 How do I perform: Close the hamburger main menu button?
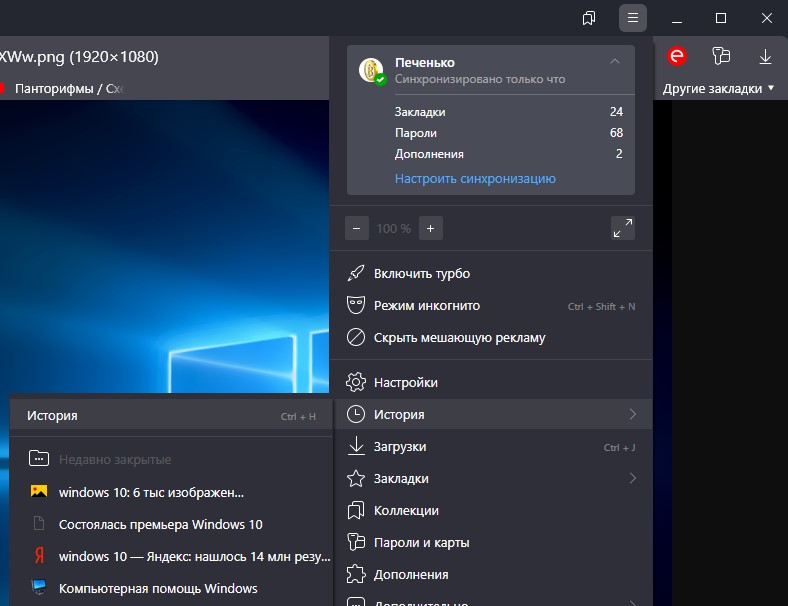[633, 18]
